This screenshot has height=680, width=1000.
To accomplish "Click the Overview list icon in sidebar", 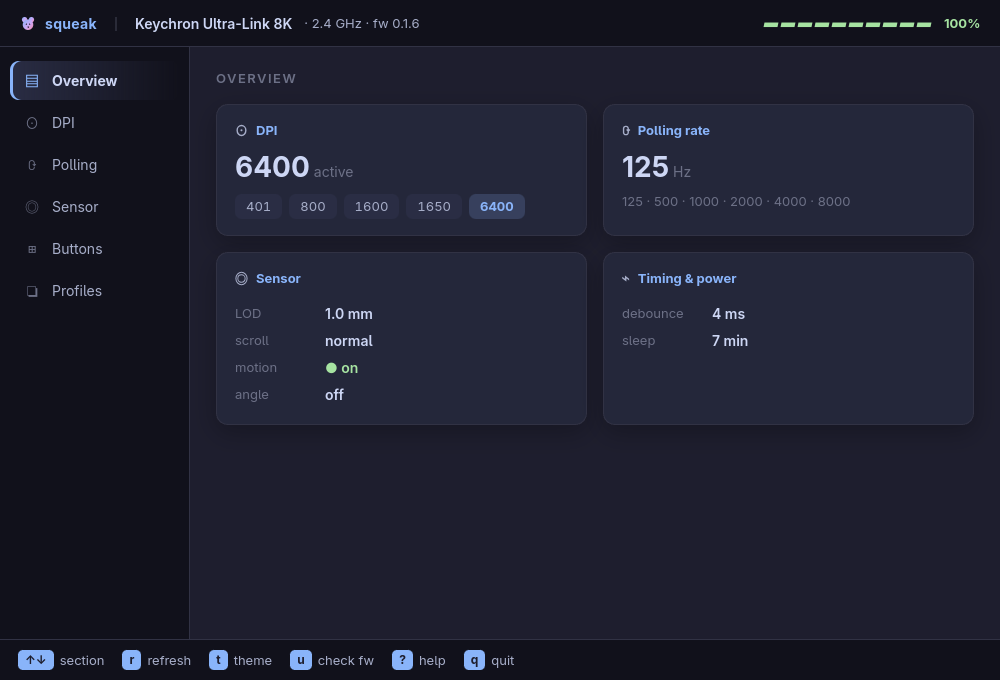I will point(32,81).
